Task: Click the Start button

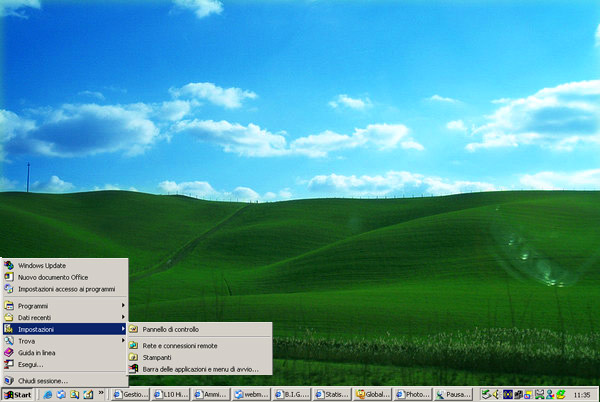Action: coord(18,394)
